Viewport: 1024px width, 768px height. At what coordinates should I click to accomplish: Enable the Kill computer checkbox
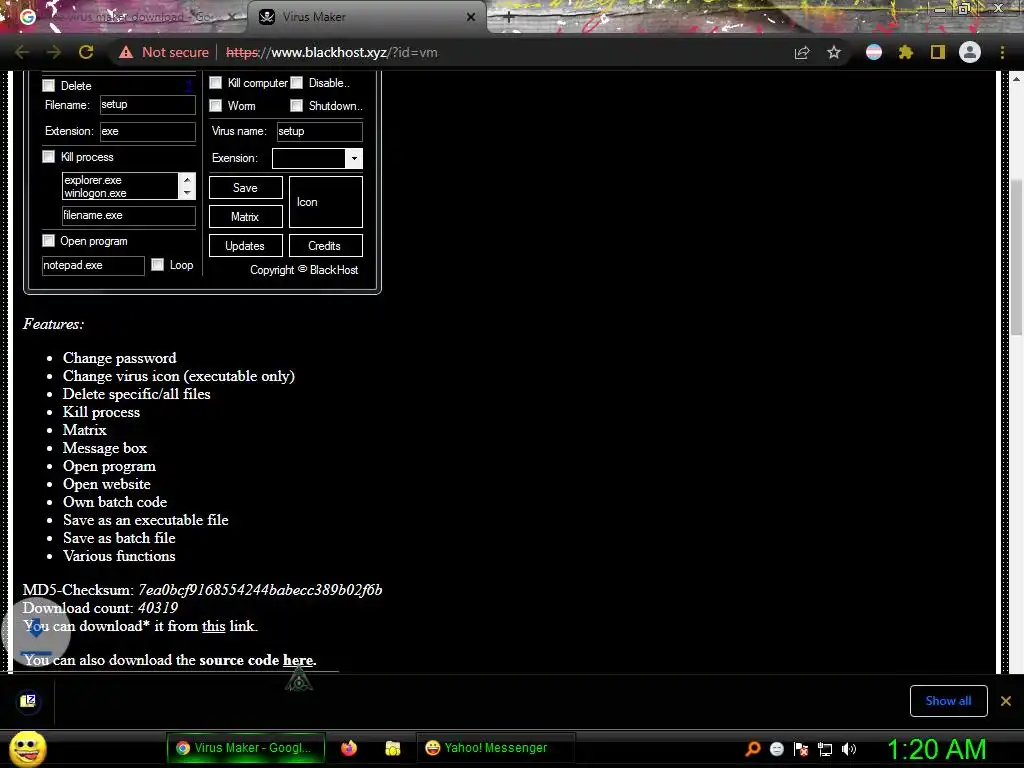click(x=216, y=83)
